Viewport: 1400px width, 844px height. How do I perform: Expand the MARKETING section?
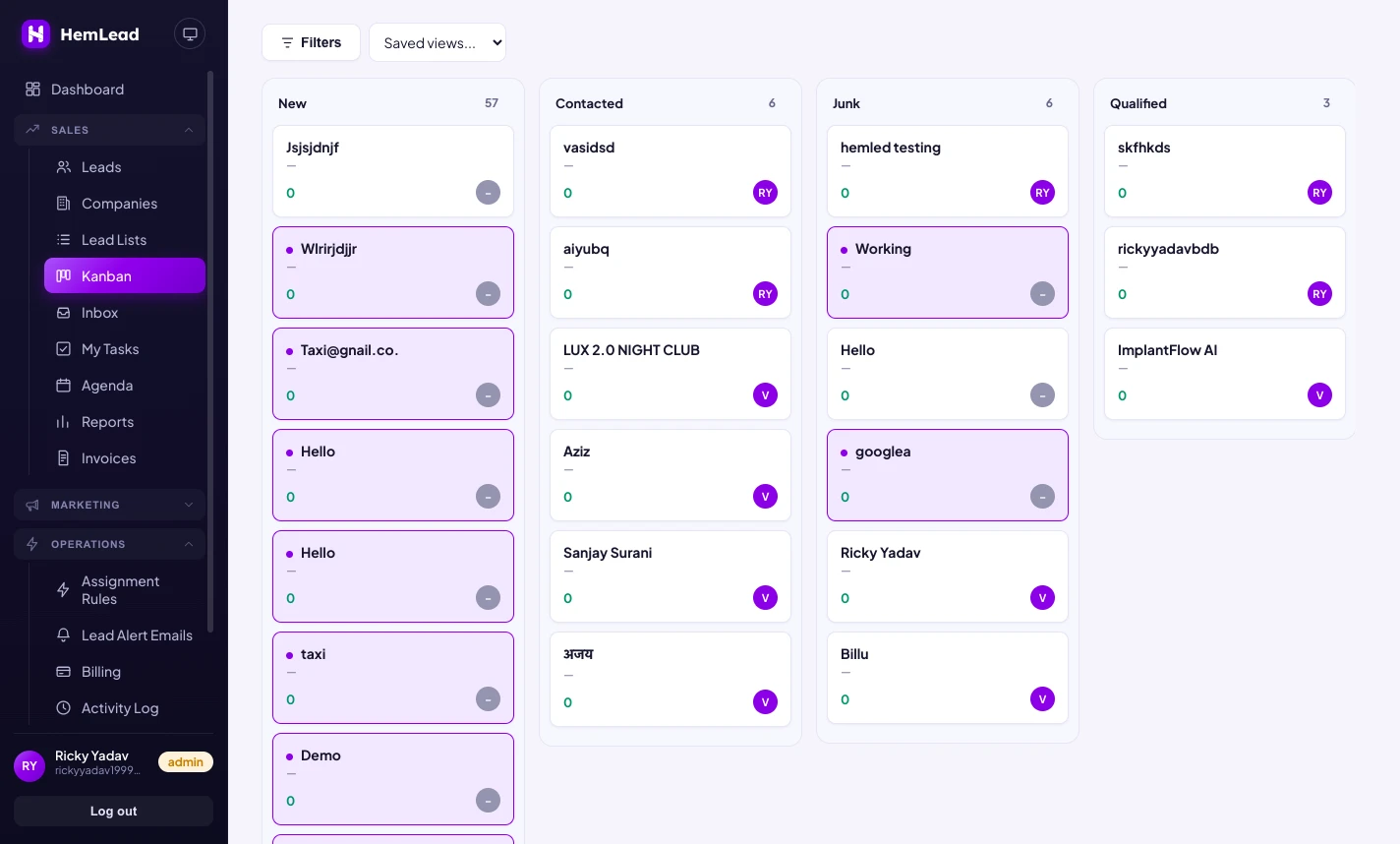click(109, 505)
